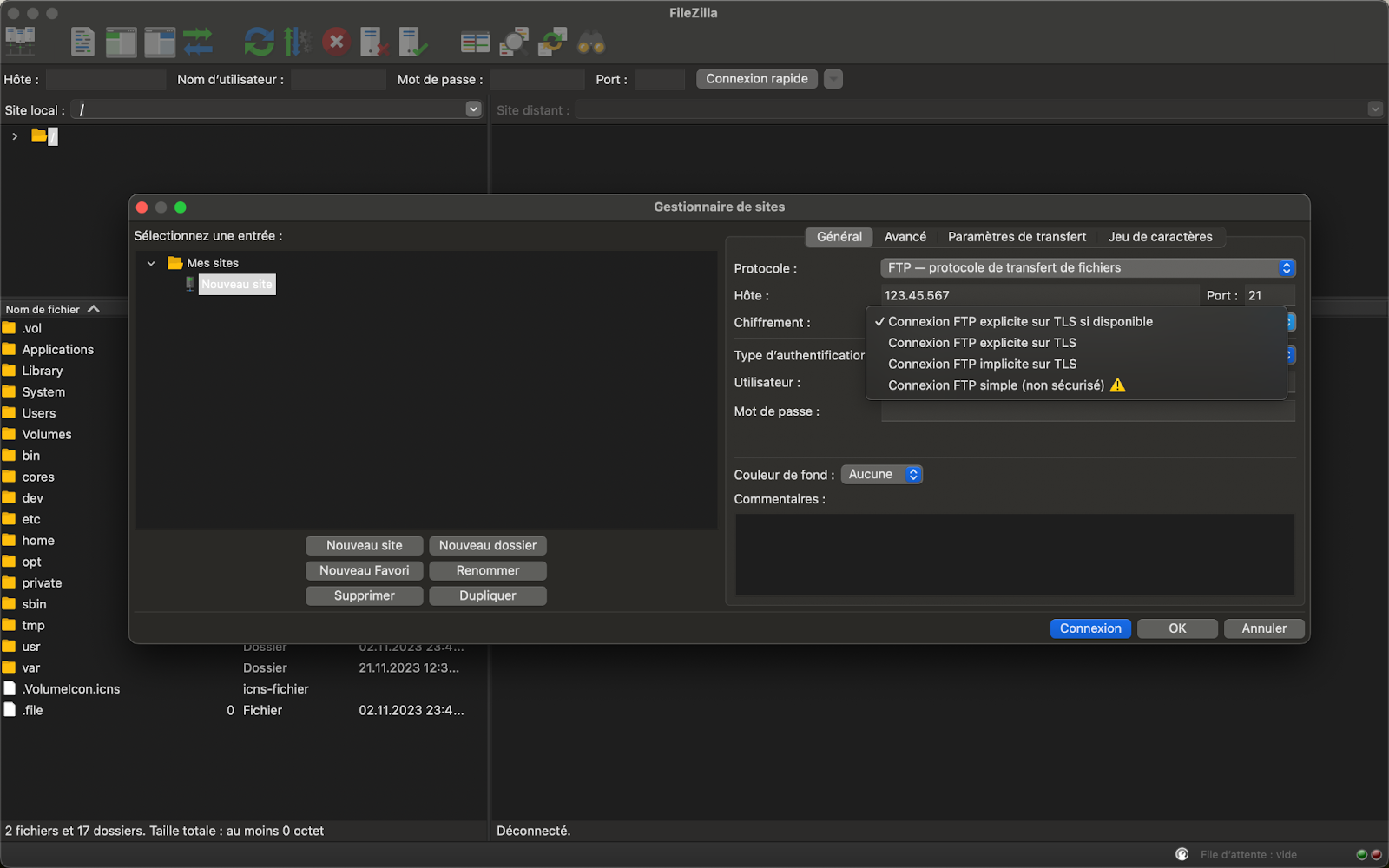The height and width of the screenshot is (868, 1389).
Task: Click the Renommer button
Action: 488,570
